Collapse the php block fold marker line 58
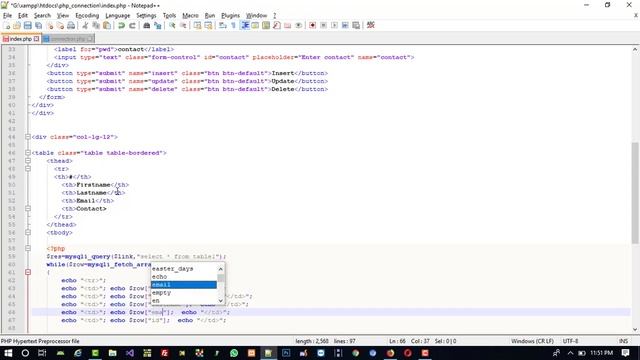 28,248
